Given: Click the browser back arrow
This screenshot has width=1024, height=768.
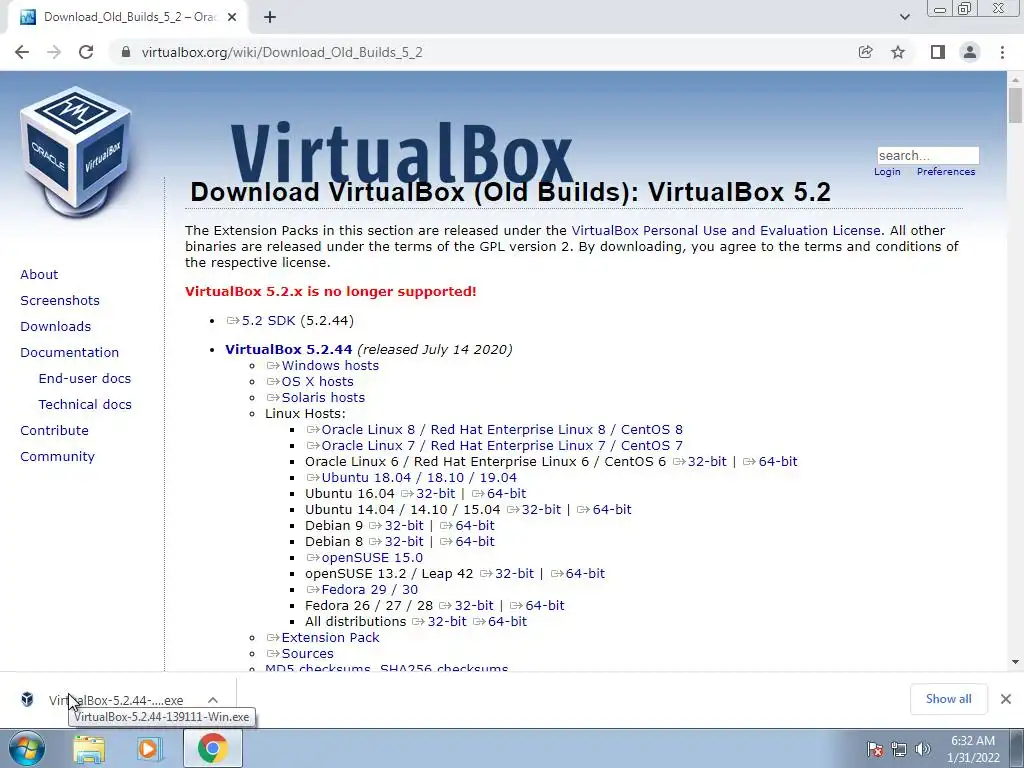Looking at the screenshot, I should (x=22, y=52).
